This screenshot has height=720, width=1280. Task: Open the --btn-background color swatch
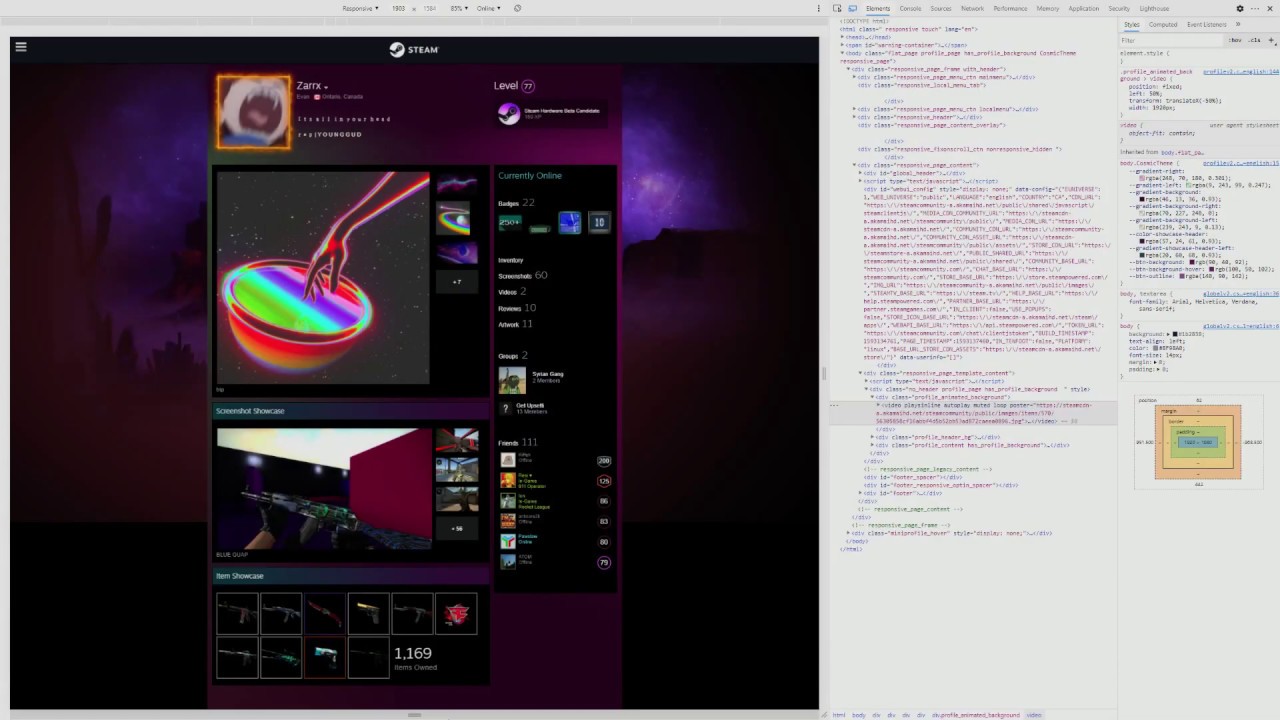coord(1190,262)
